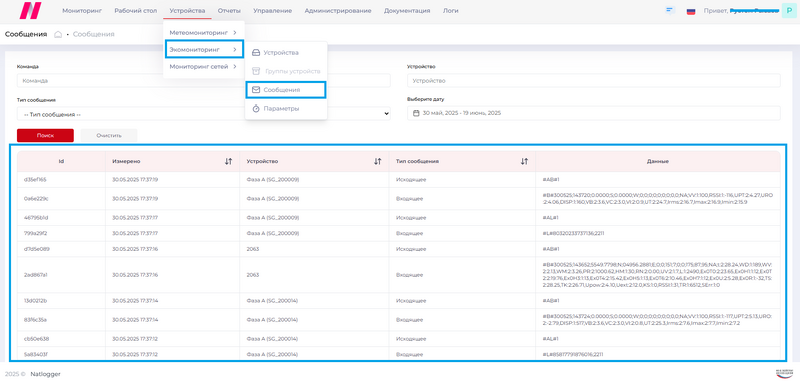Image resolution: width=800 pixels, height=382 pixels.
Task: Focus the Команда input field
Action: click(204, 81)
